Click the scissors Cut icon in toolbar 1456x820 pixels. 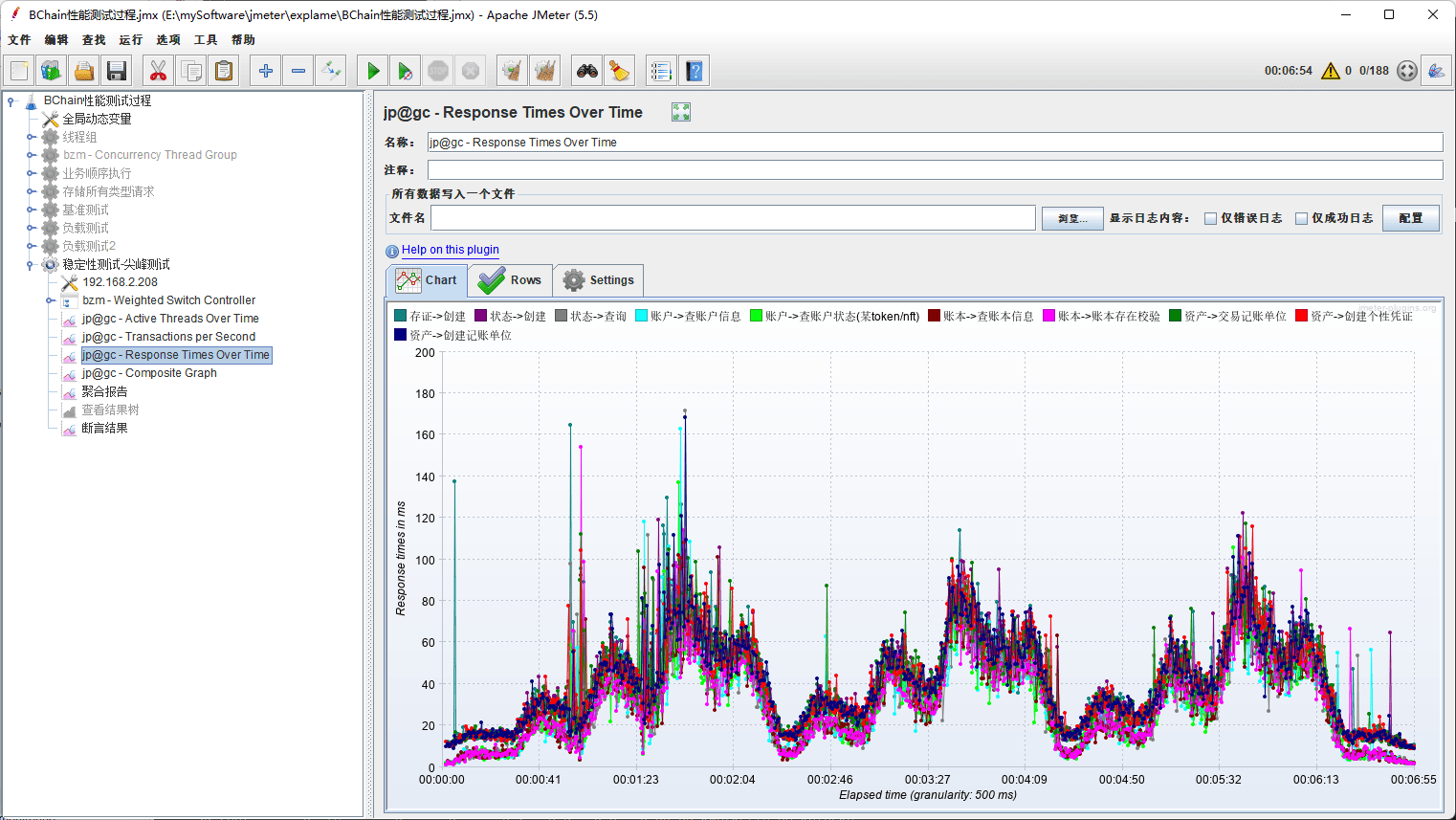pyautogui.click(x=158, y=71)
